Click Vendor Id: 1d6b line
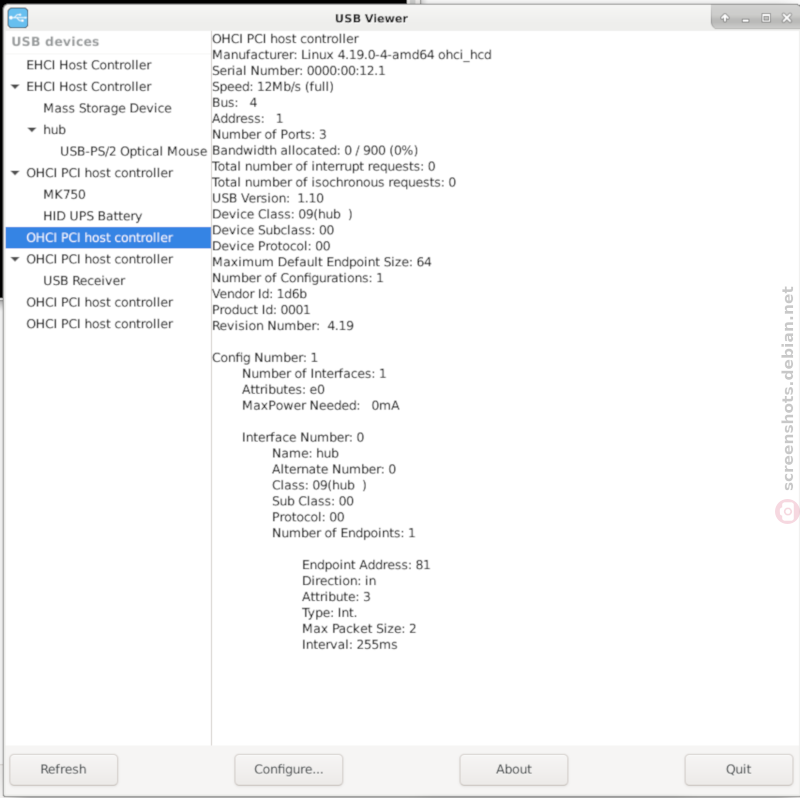 [x=259, y=294]
